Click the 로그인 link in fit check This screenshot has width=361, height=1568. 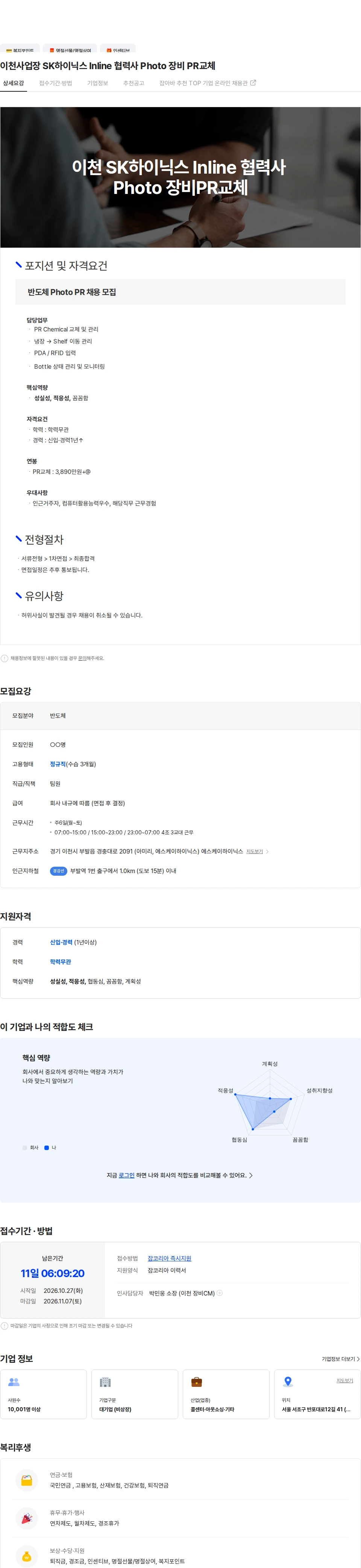127,1175
